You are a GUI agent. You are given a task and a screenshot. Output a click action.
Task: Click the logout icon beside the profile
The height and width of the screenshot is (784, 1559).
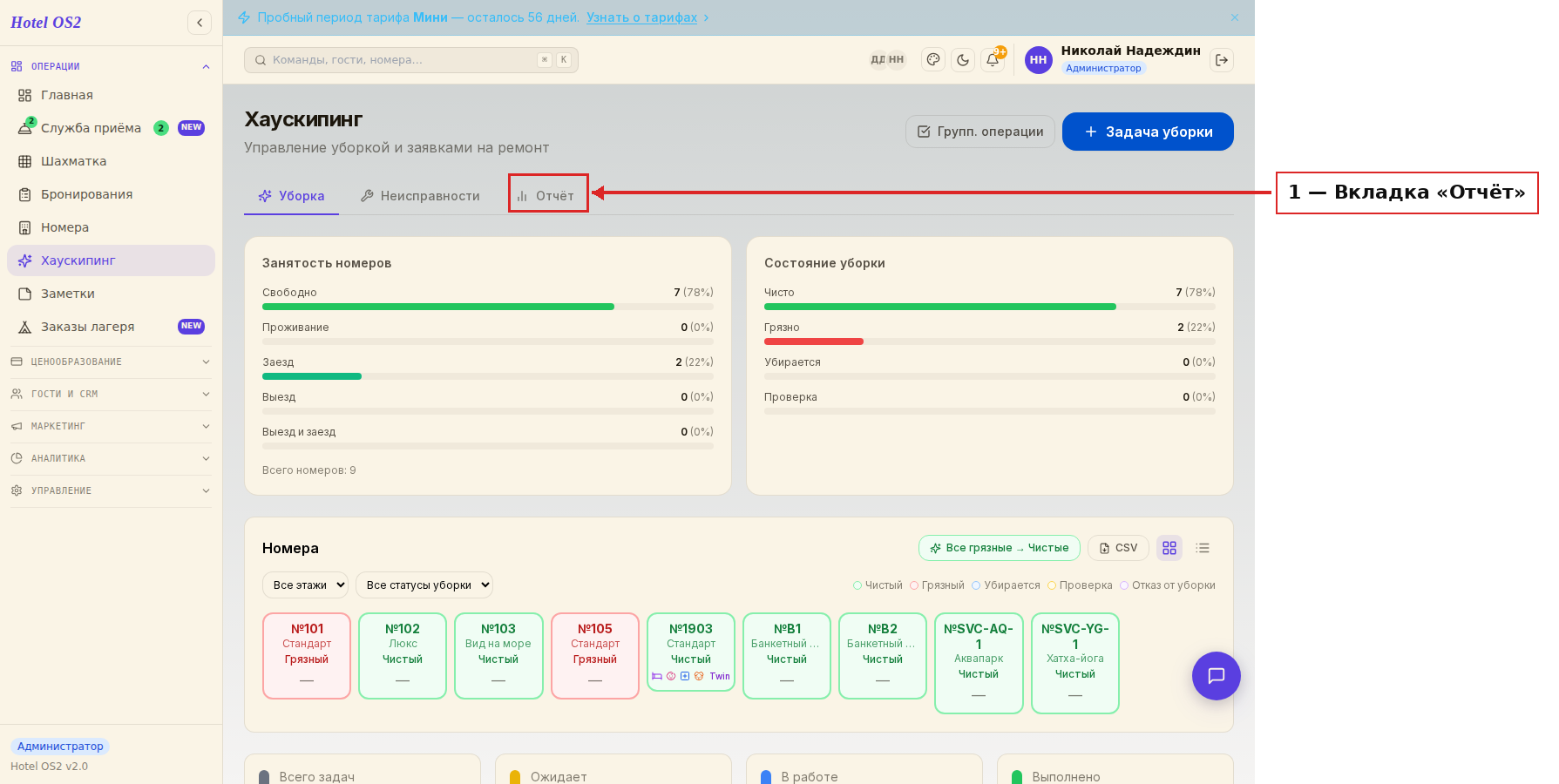point(1222,60)
